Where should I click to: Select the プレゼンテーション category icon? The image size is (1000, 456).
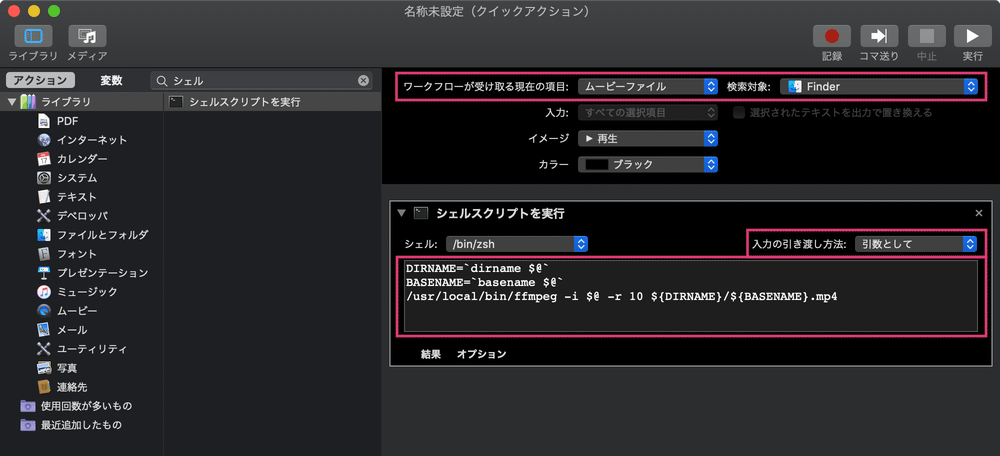43,273
